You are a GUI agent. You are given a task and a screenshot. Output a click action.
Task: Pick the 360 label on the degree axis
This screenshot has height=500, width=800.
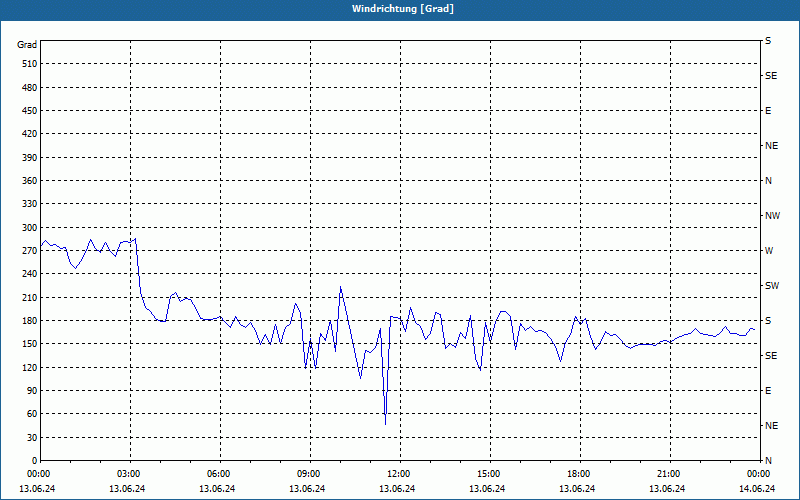click(x=30, y=181)
